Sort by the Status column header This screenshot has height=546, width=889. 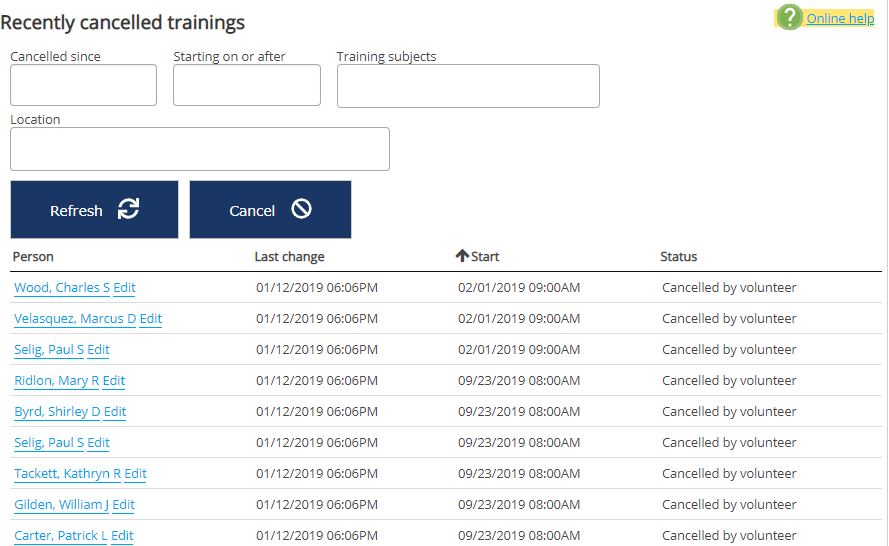678,257
